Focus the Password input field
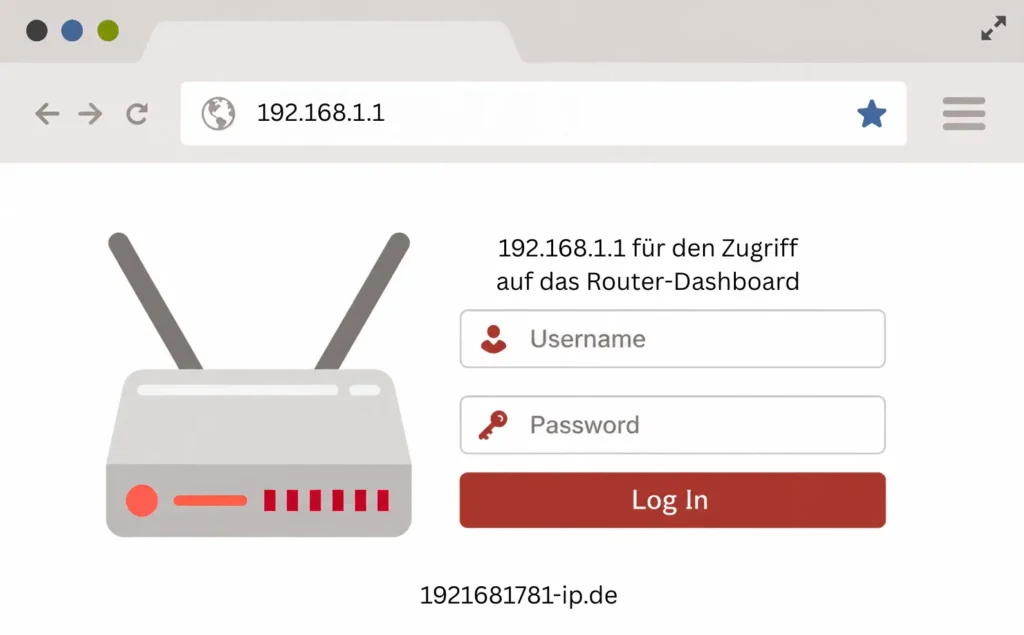1024x635 pixels. tap(673, 425)
